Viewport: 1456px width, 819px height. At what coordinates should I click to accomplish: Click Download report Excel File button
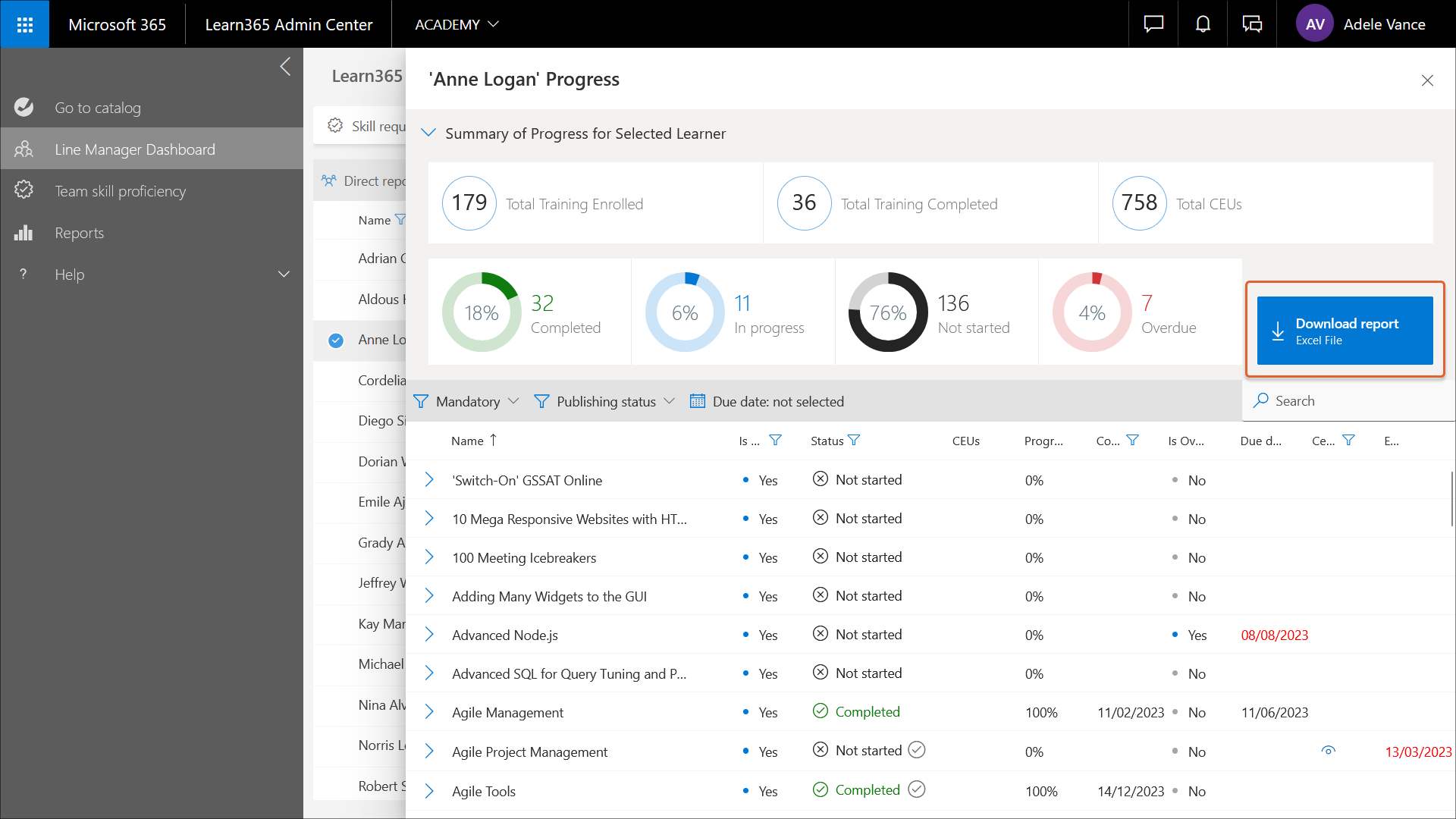click(x=1345, y=331)
